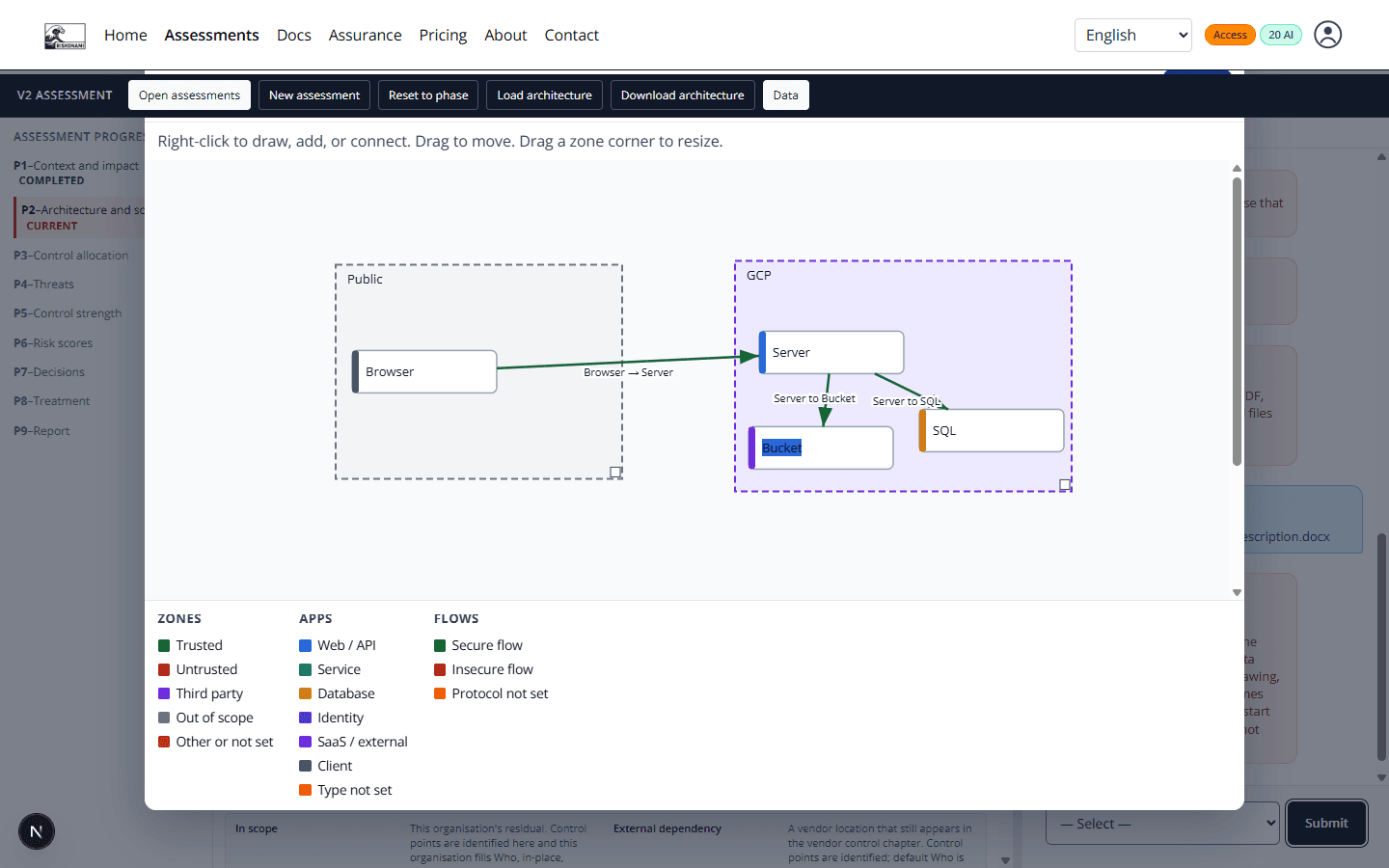Click the GCP zone resize handle
This screenshot has width=1389, height=868.
pos(1065,484)
